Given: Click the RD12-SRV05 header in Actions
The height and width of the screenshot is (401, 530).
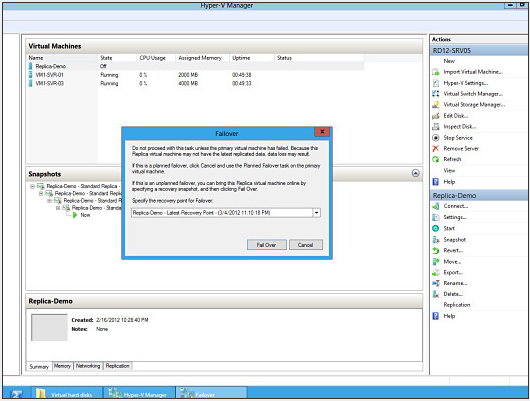Looking at the screenshot, I should [479, 51].
